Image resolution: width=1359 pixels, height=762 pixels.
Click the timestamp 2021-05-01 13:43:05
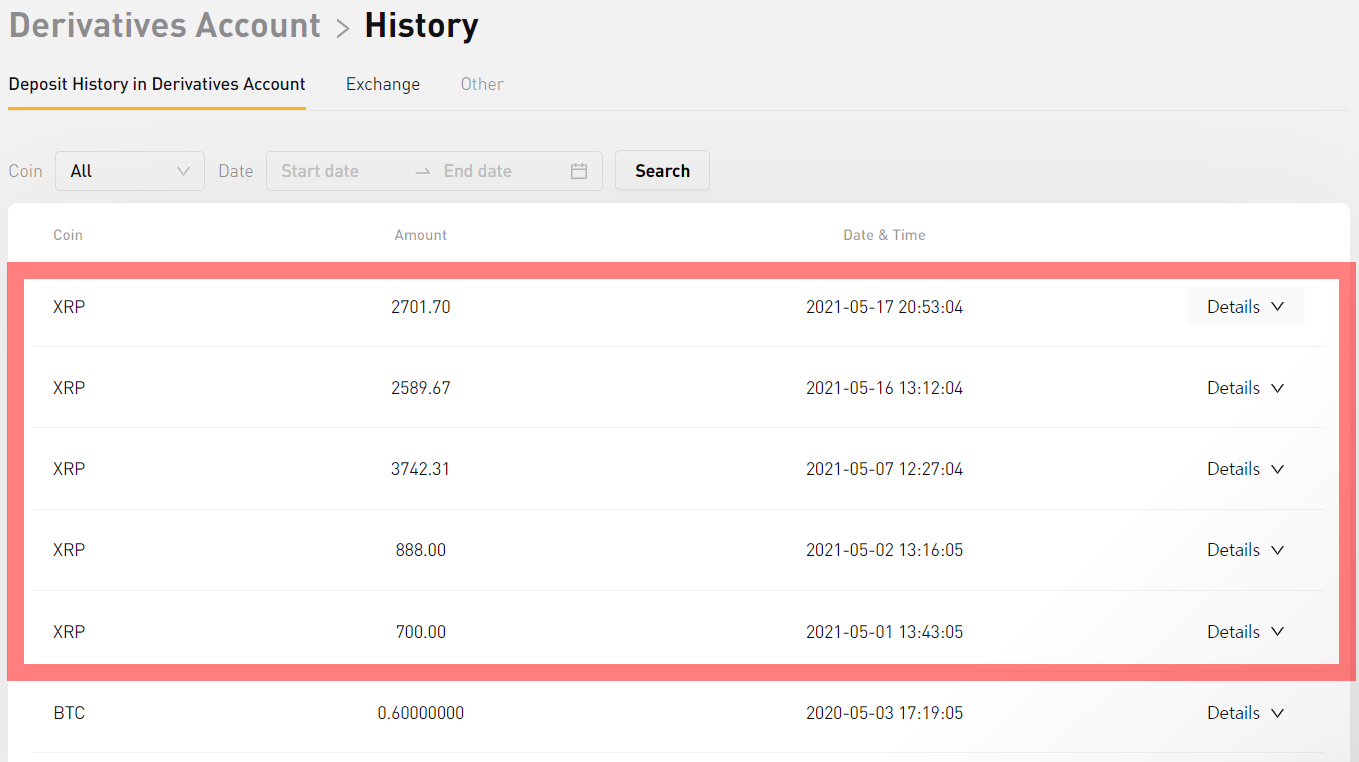point(885,632)
